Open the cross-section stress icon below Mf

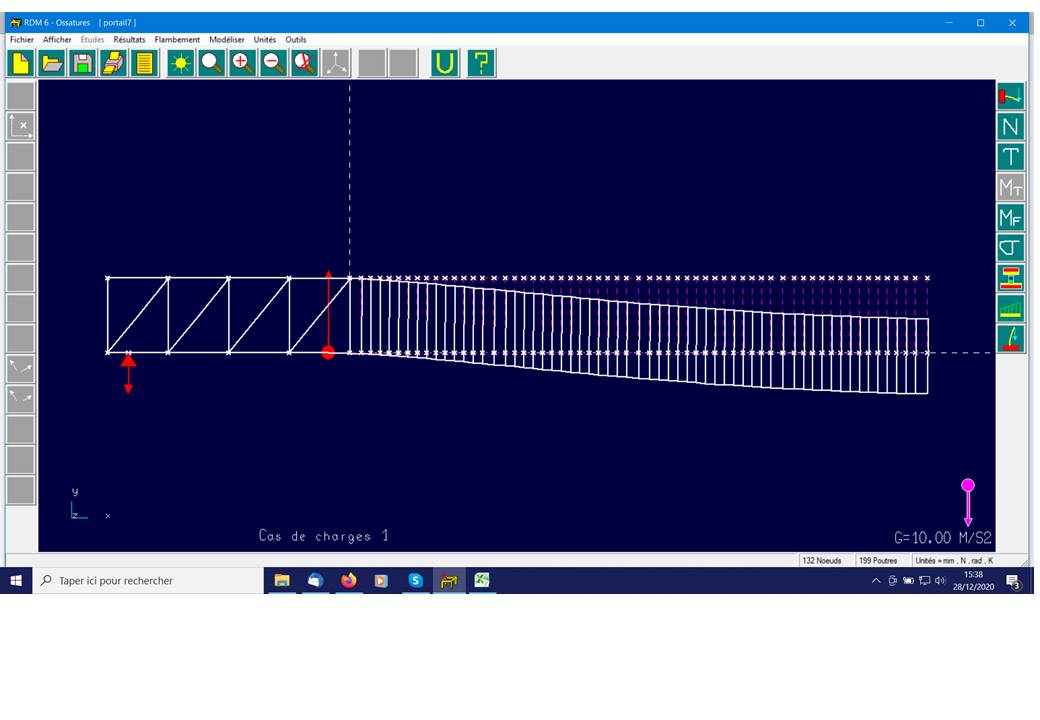(x=1010, y=248)
